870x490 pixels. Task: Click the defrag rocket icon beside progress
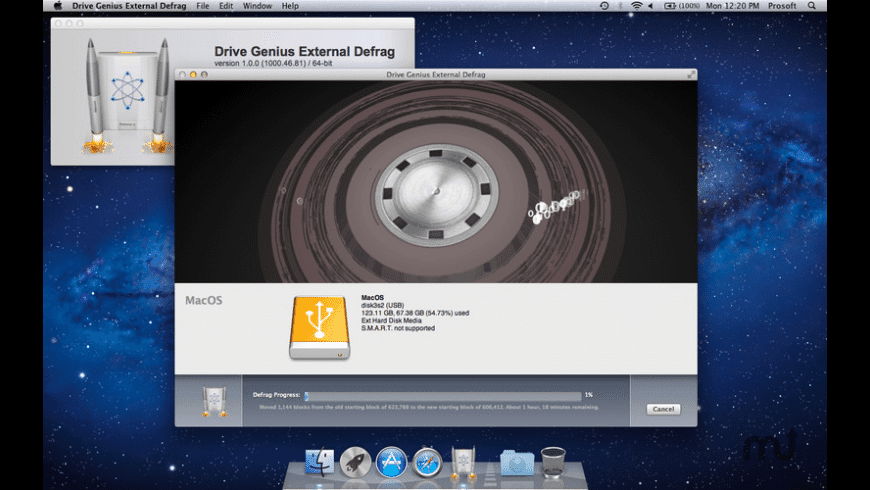tap(214, 401)
